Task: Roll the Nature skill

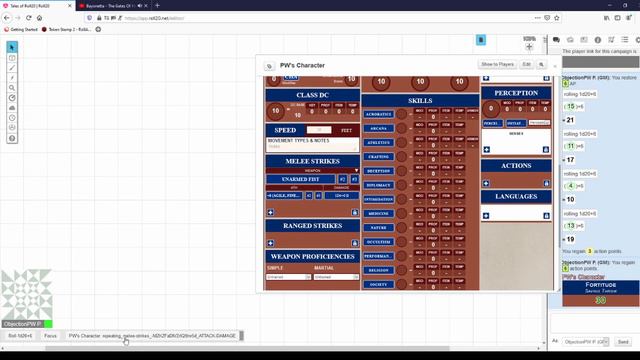Action: [x=379, y=228]
